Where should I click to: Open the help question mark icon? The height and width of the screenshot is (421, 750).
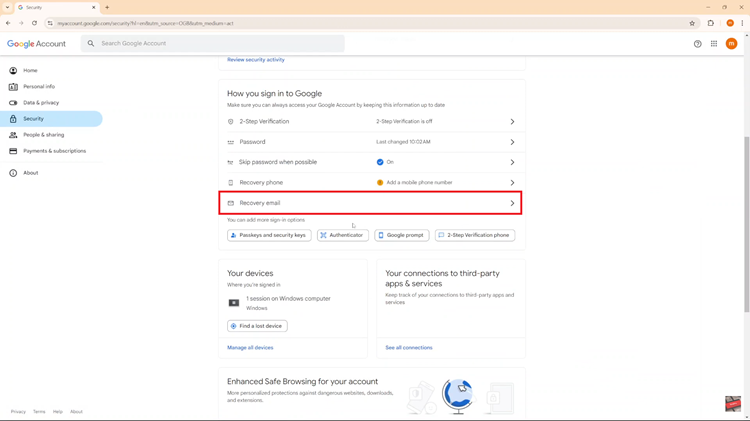click(x=697, y=44)
